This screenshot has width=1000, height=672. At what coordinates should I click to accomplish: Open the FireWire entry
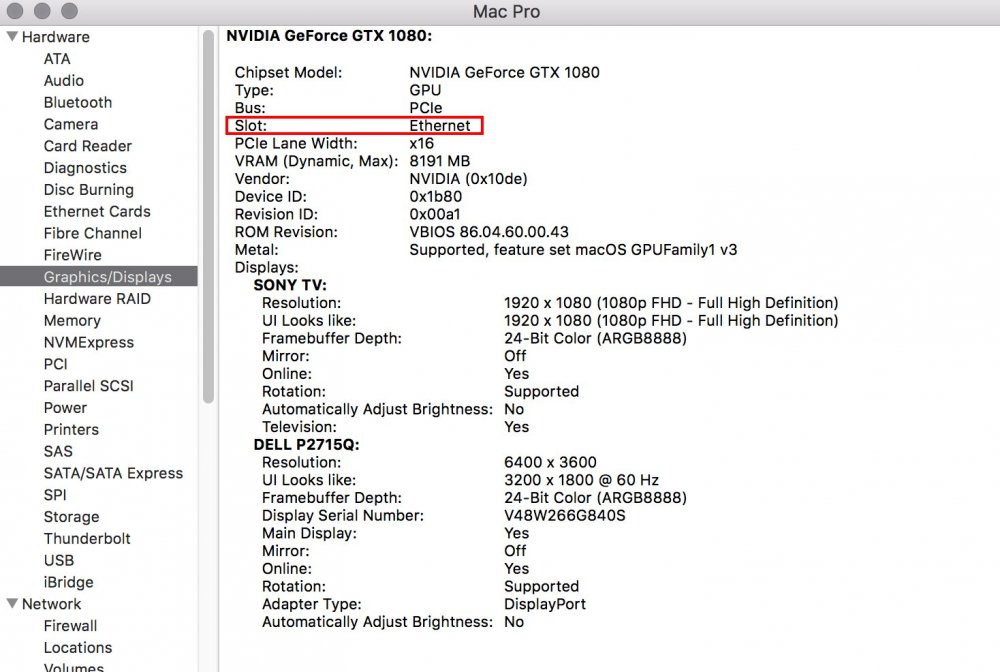(73, 254)
